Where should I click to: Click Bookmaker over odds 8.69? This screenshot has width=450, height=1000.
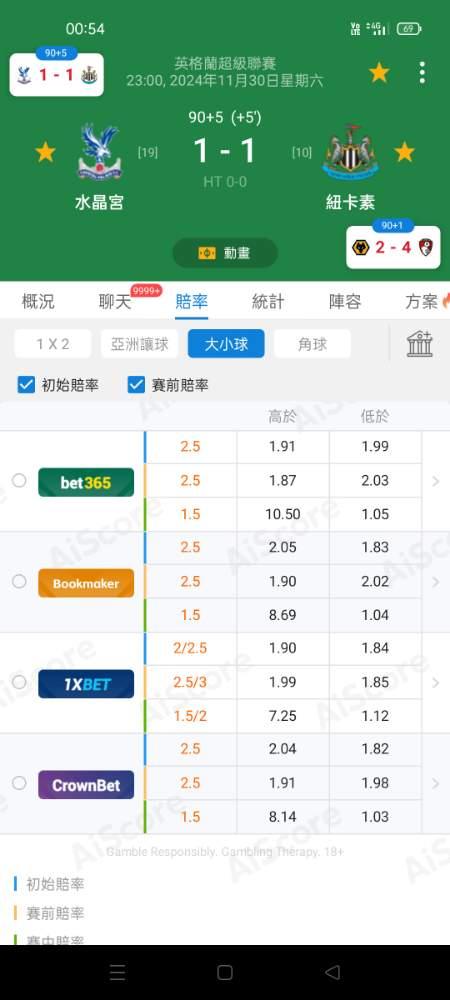coord(283,615)
